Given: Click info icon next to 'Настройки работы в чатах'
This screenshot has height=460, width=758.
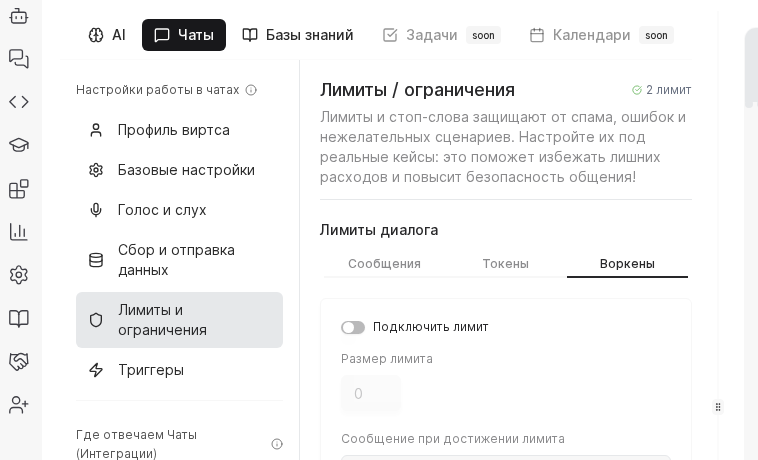Looking at the screenshot, I should pos(251,90).
